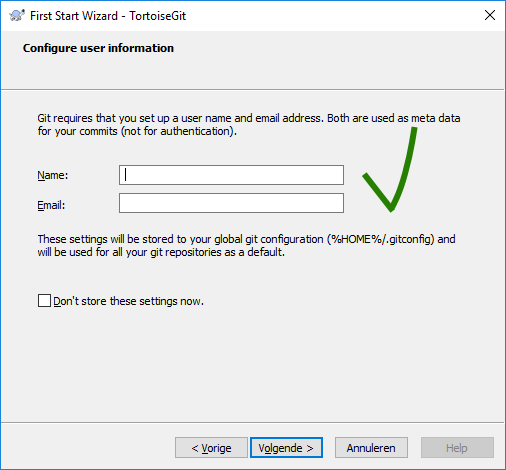Screen dimensions: 506x470
Task: Click the grayed-out Help button
Action: (457, 448)
